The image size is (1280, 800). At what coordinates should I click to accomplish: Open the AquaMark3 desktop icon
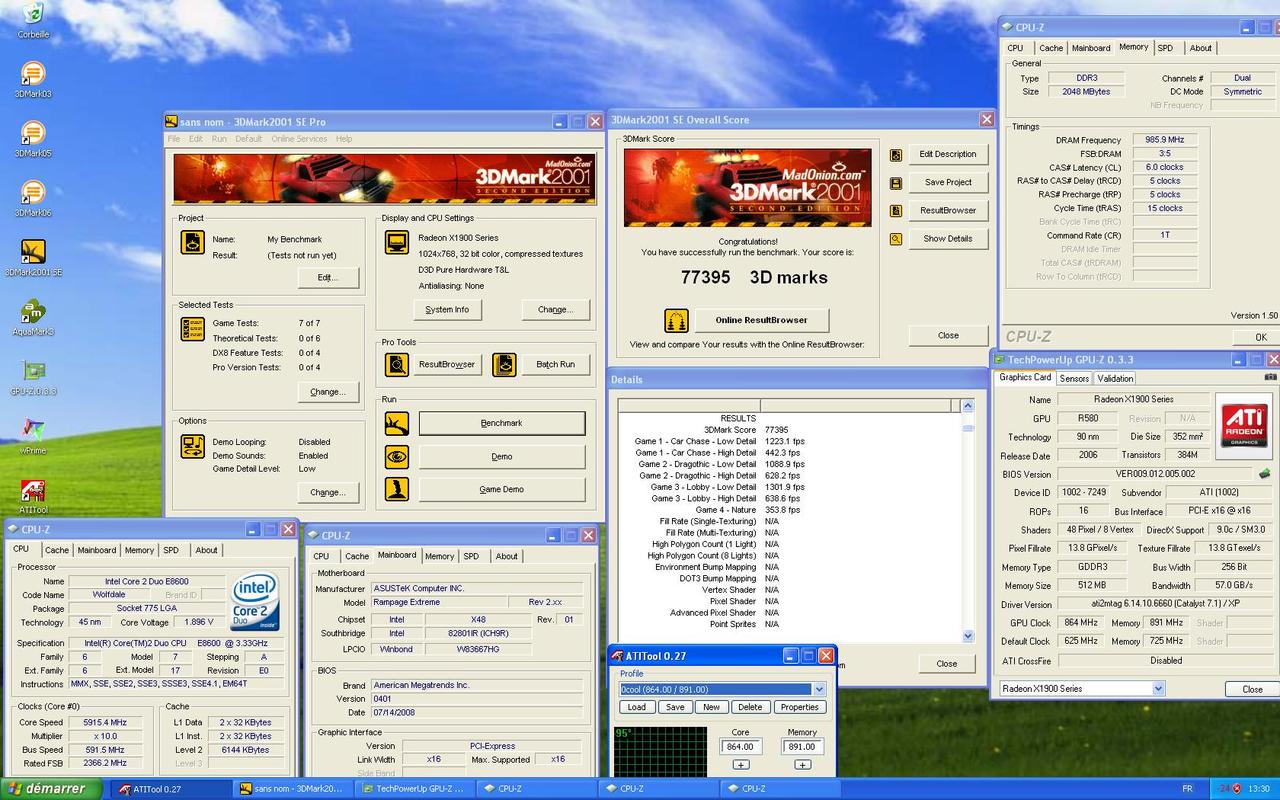pos(33,311)
